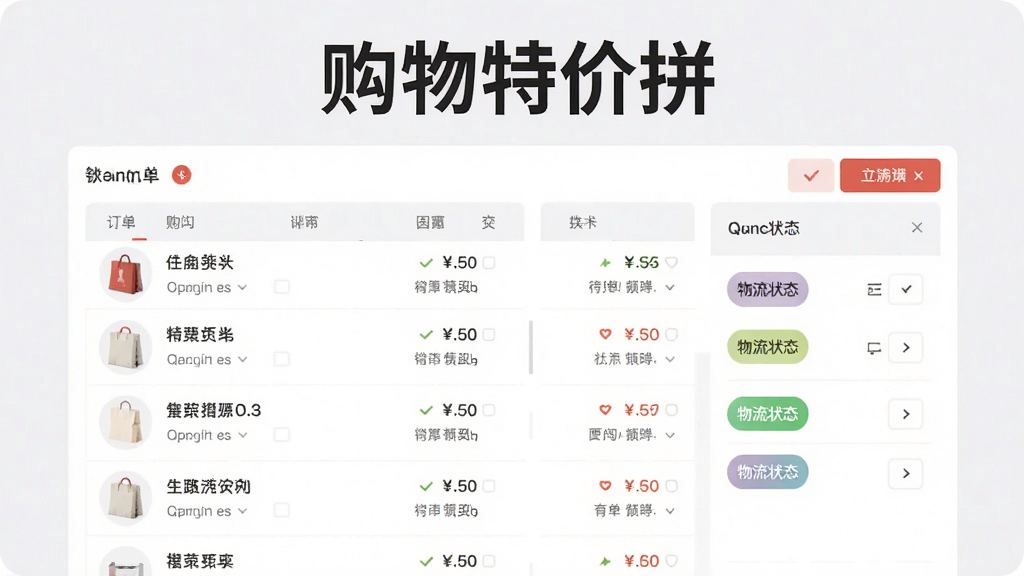Open the red shopping bag thumbnail
The height and width of the screenshot is (576, 1024).
[x=125, y=274]
